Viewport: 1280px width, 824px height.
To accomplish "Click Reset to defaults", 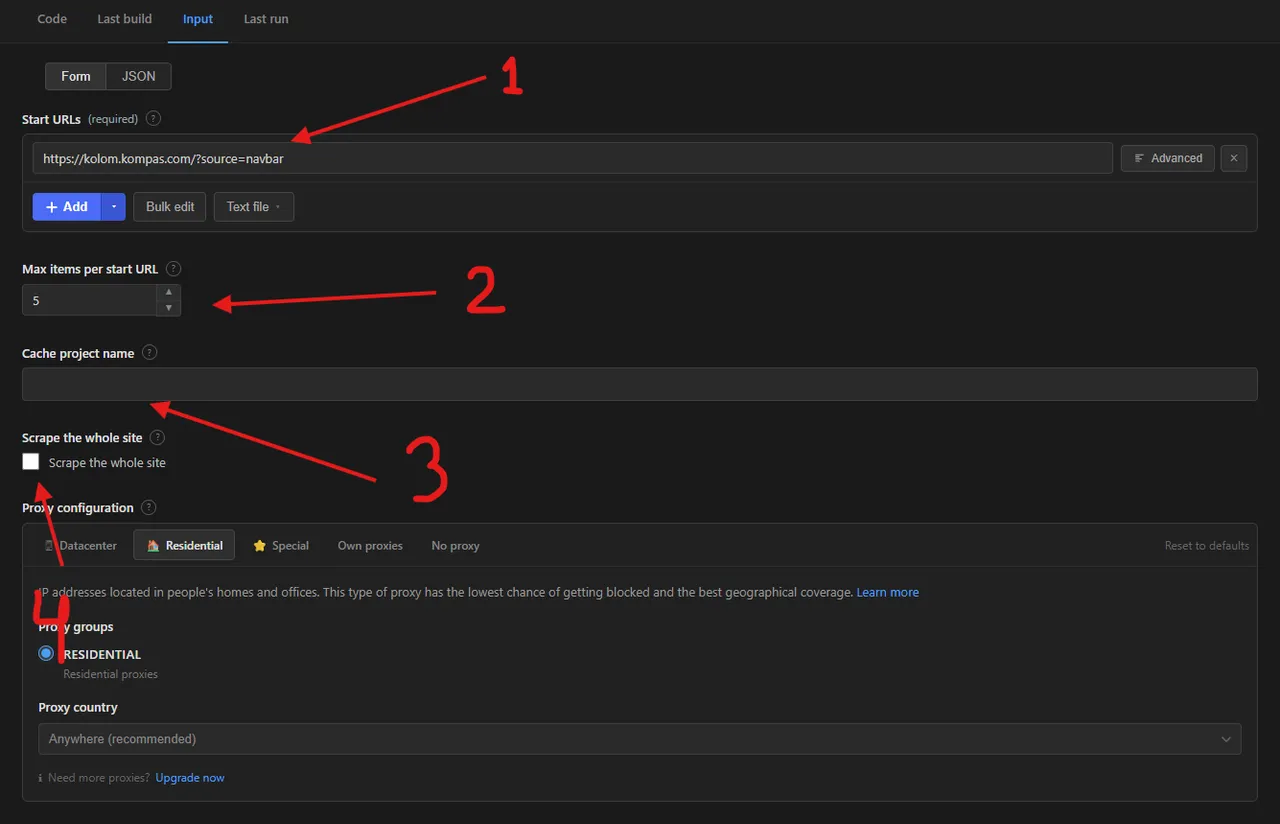I will click(x=1207, y=545).
